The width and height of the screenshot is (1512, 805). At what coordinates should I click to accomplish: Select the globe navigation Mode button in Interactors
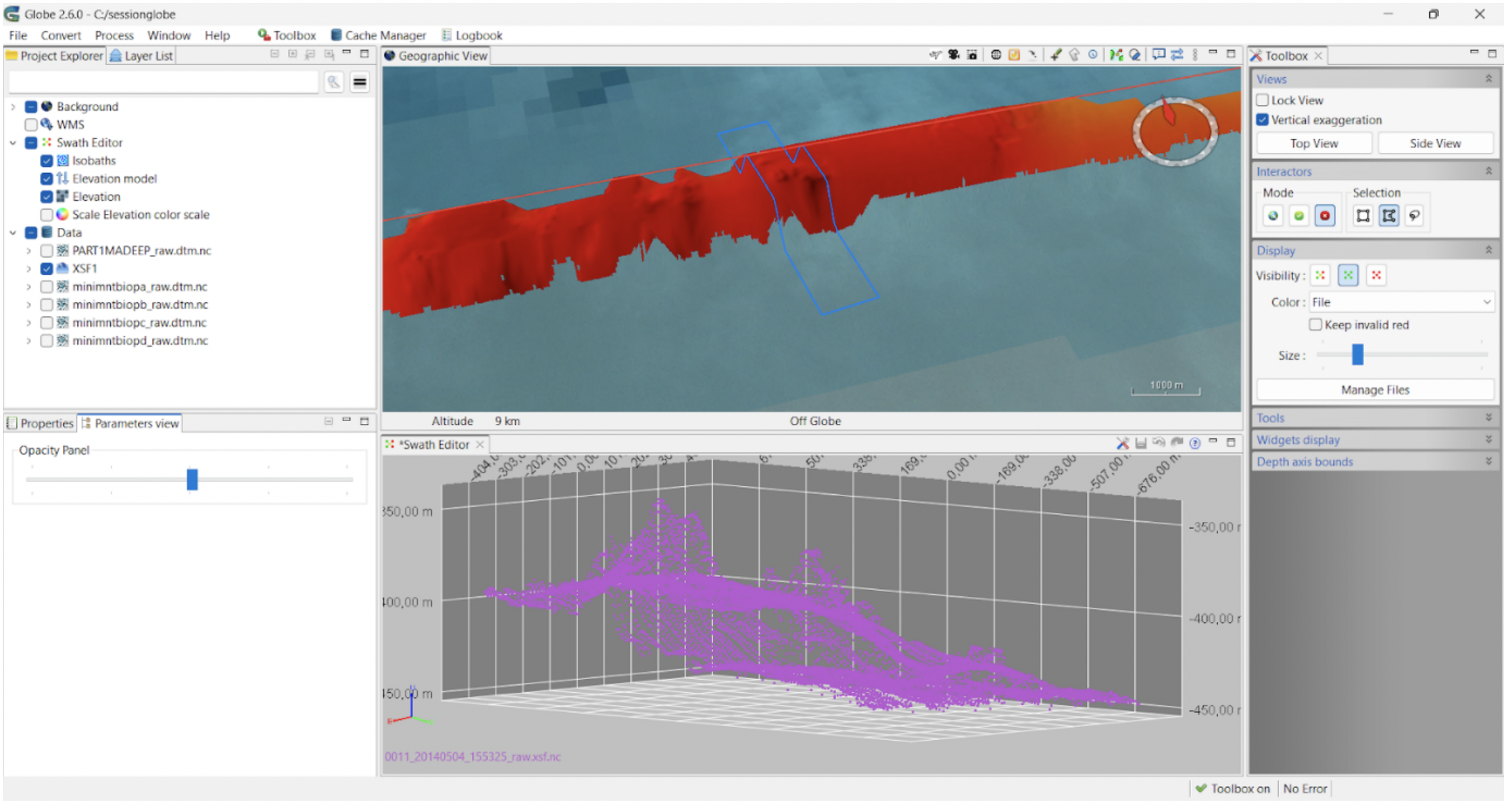1273,215
